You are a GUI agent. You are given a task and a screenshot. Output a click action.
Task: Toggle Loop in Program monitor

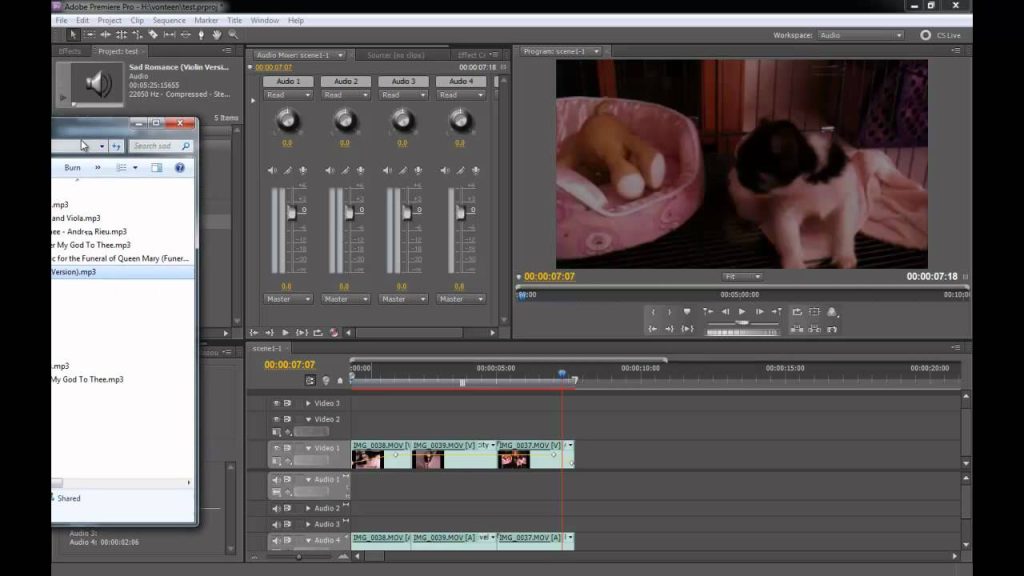[797, 312]
